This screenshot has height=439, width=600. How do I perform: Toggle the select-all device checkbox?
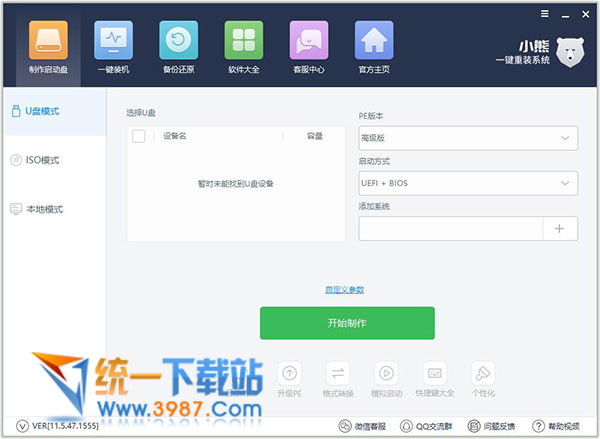(139, 136)
